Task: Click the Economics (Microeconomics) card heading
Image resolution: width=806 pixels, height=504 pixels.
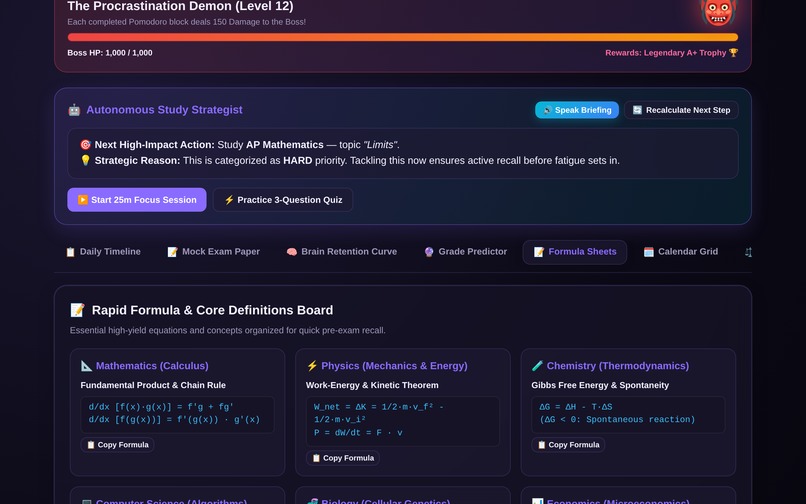Action: pos(618,501)
